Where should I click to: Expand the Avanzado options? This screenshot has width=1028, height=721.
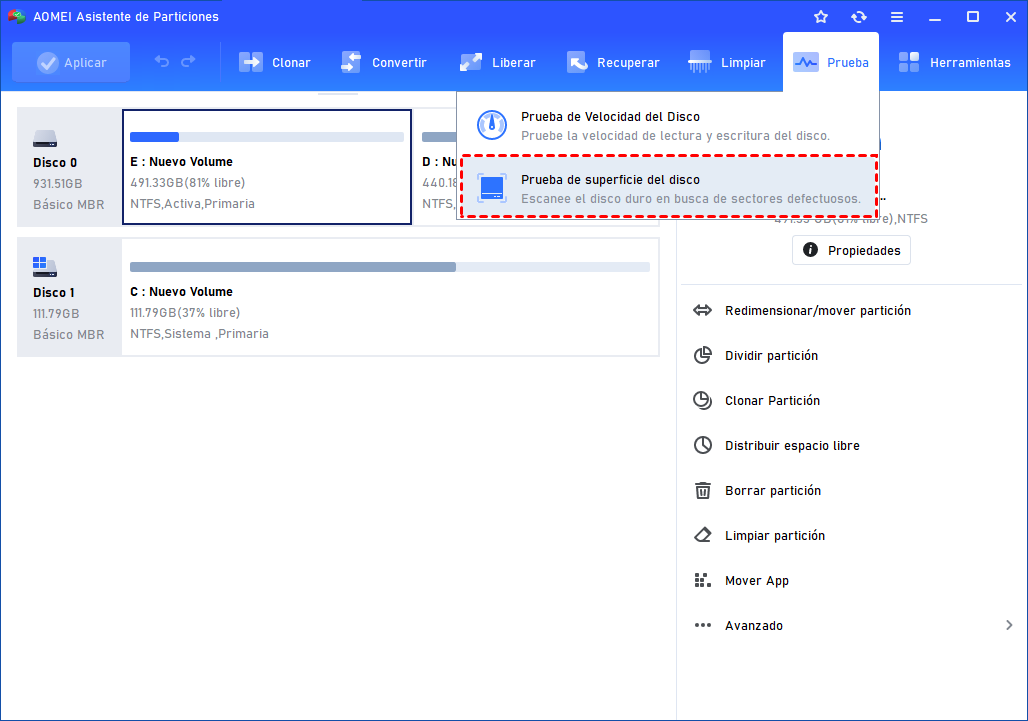[852, 625]
